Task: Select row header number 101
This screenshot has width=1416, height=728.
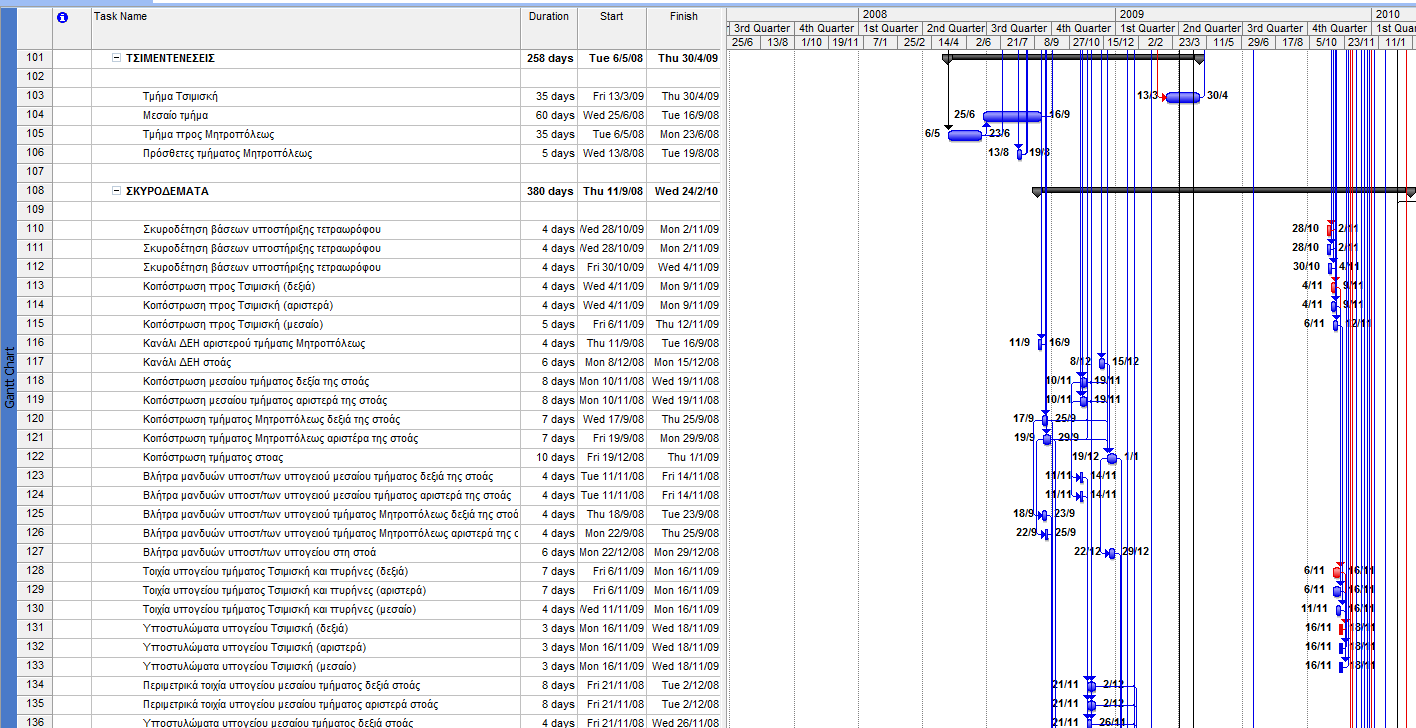Action: pos(35,58)
